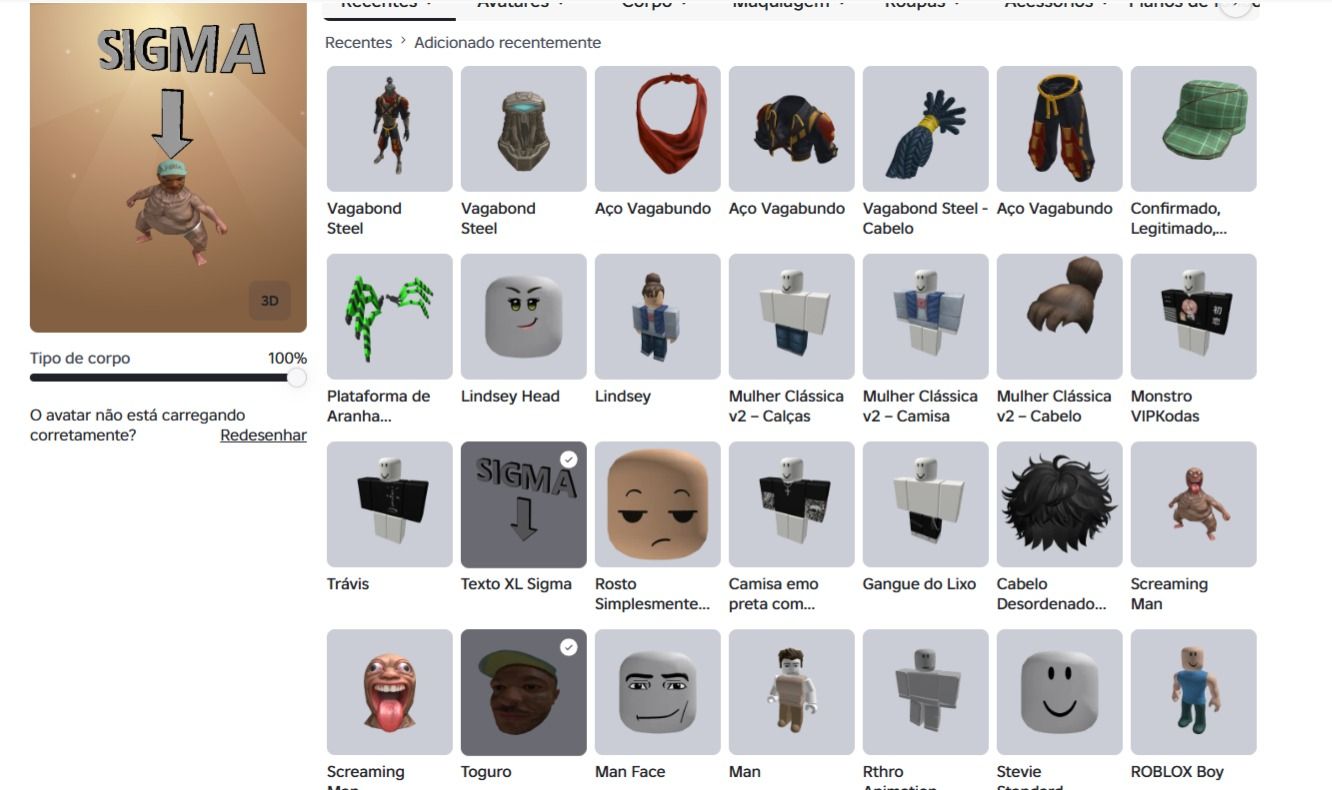Switch avatar preview with the 3D button
This screenshot has height=790, width=1332.
point(269,301)
